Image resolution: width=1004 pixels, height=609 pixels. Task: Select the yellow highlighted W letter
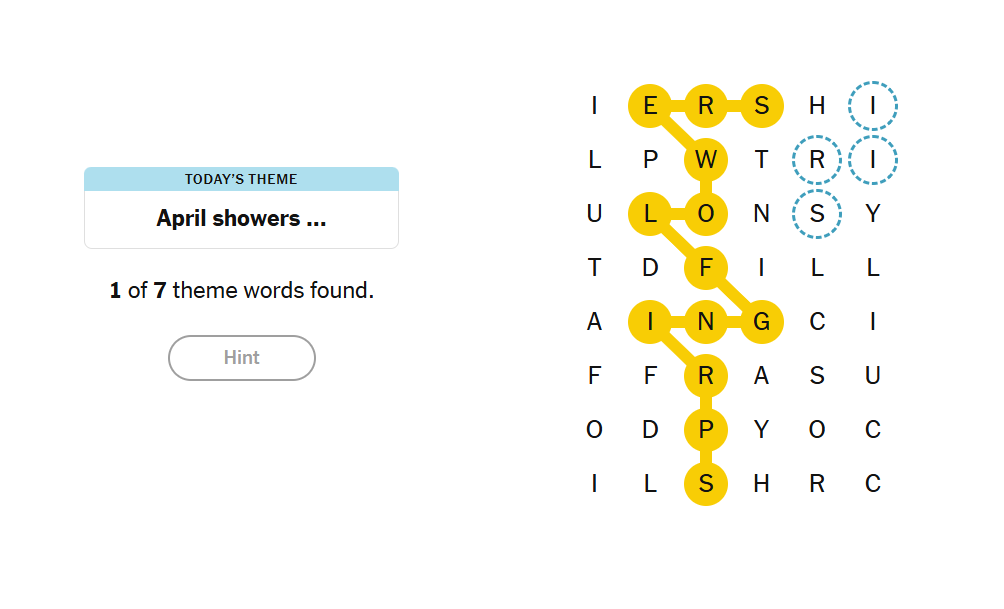point(706,159)
